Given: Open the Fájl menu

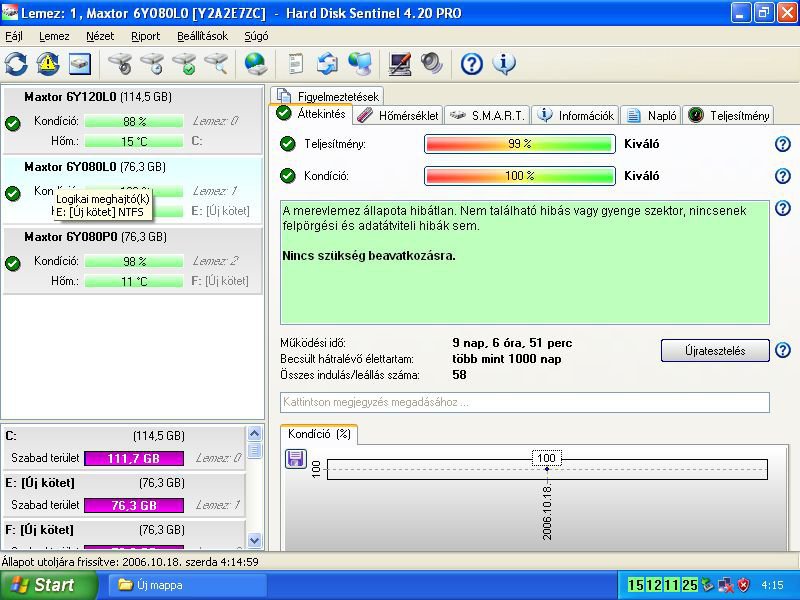Looking at the screenshot, I should 14,36.
